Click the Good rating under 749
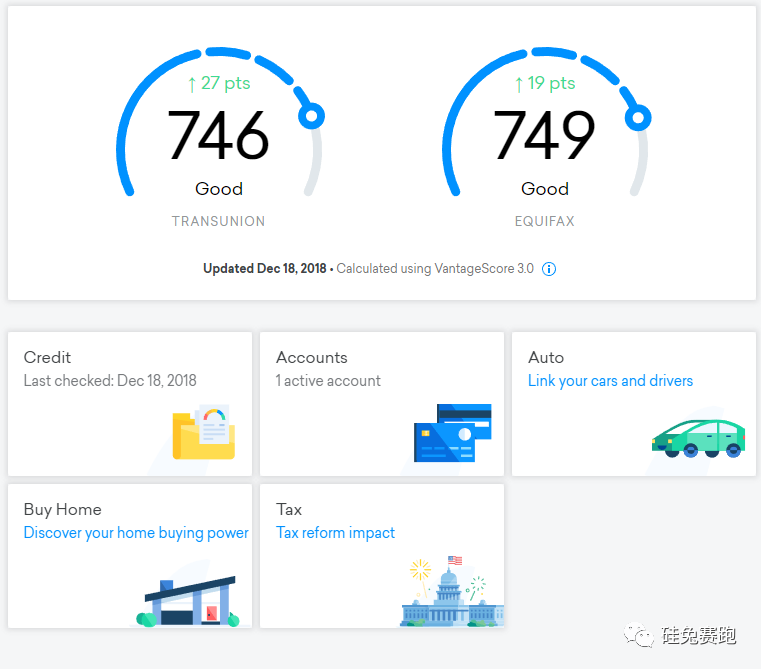The width and height of the screenshot is (761, 669). tap(545, 189)
